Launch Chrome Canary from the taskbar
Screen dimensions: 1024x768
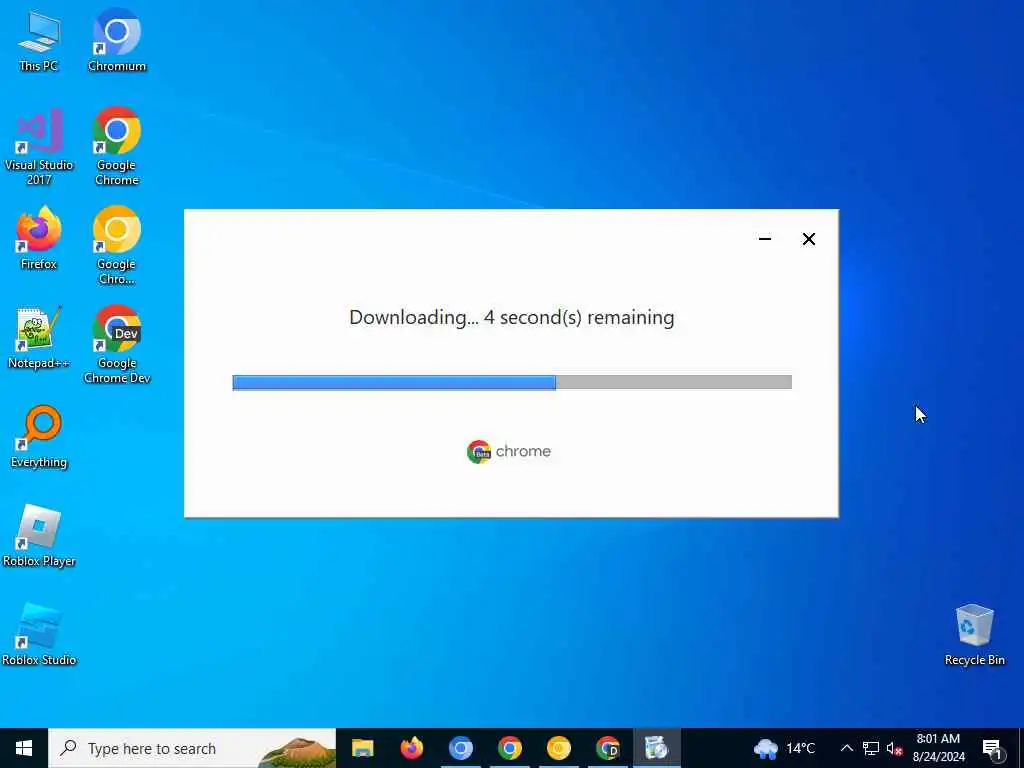(558, 748)
